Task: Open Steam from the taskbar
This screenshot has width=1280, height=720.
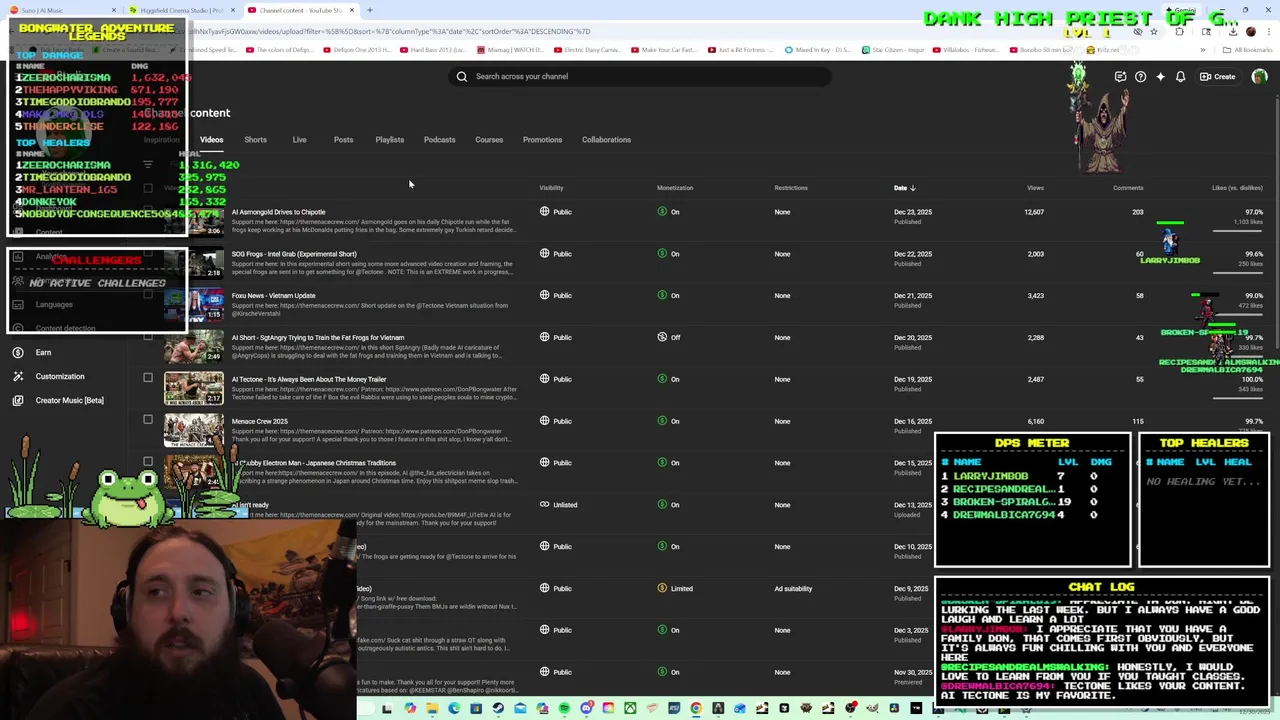Action: 498,709
